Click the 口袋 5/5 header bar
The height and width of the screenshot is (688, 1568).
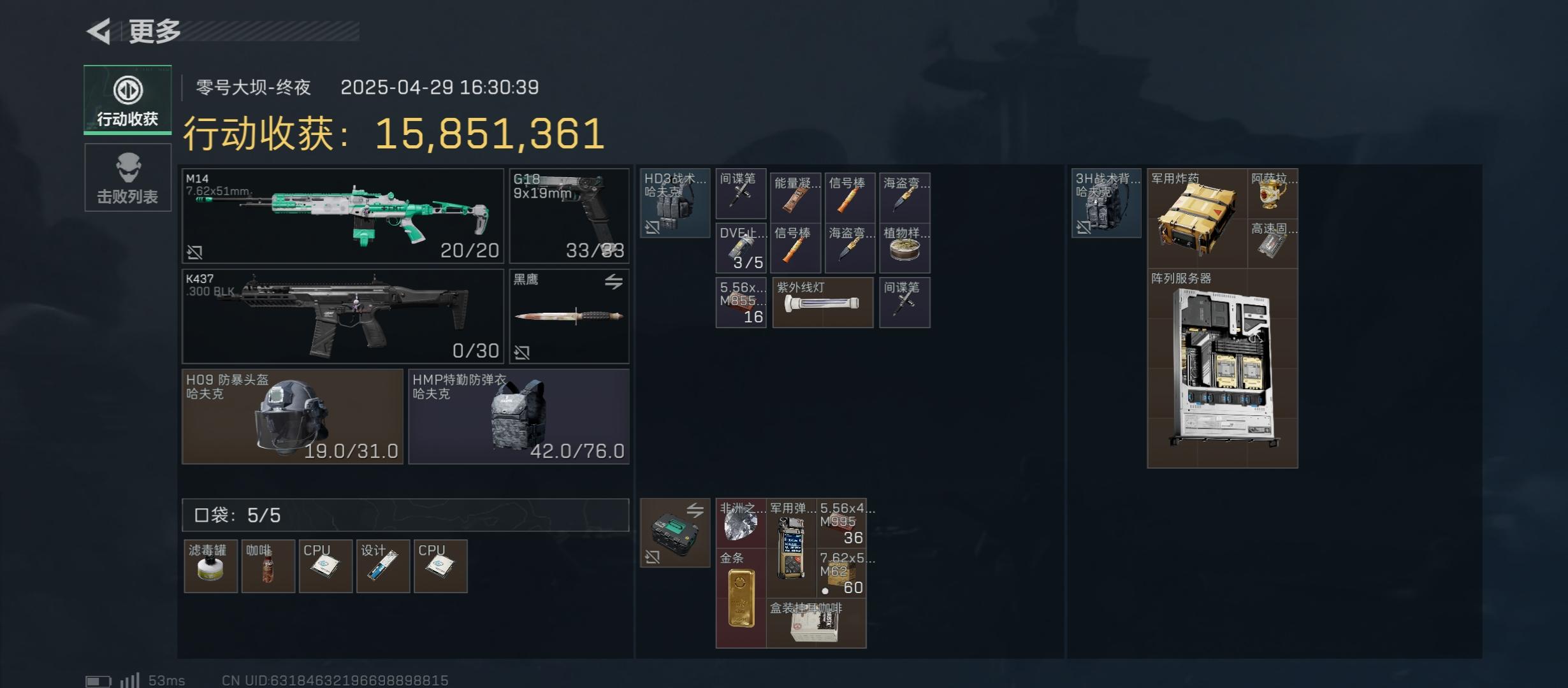pos(405,515)
